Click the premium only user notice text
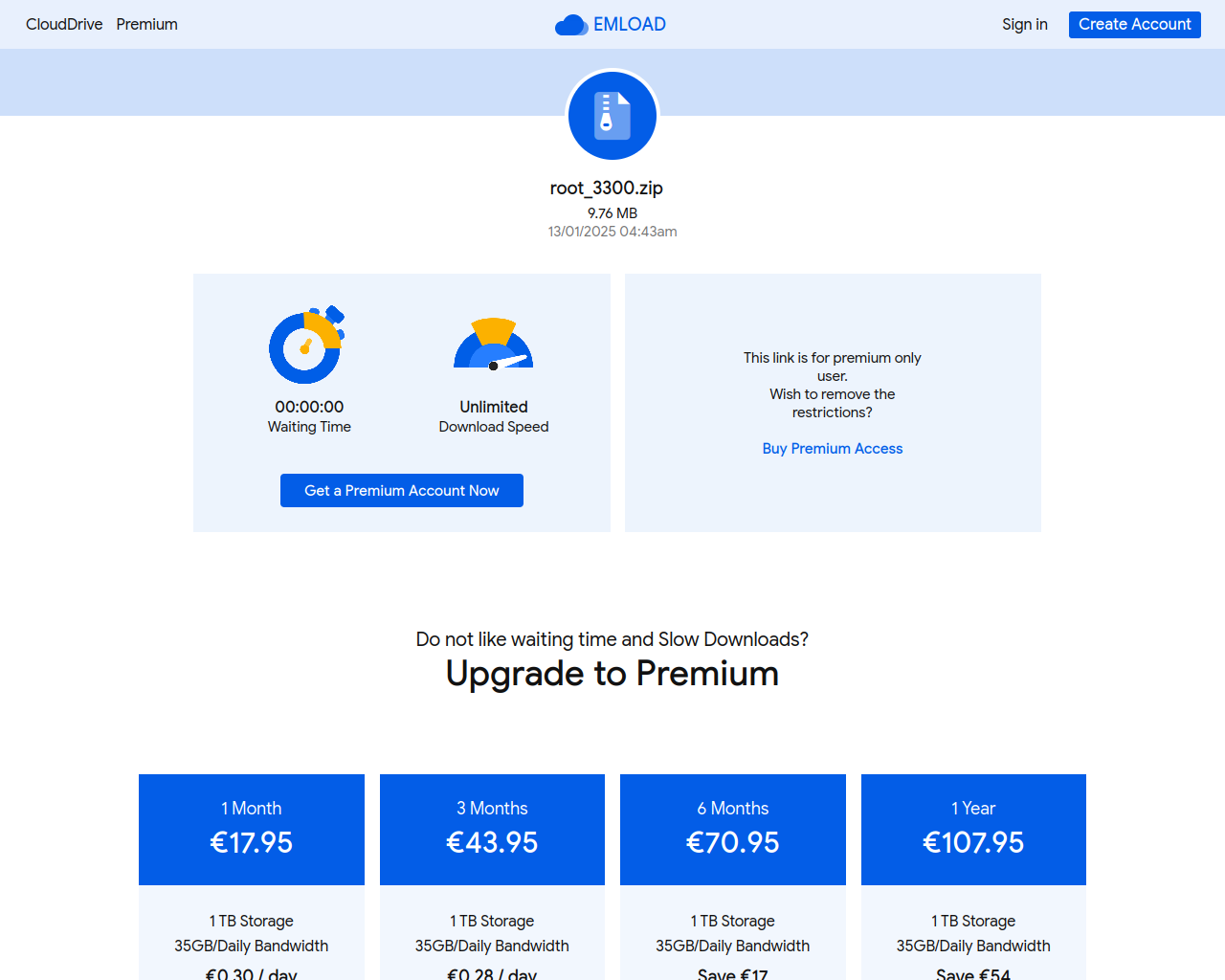 point(833,385)
